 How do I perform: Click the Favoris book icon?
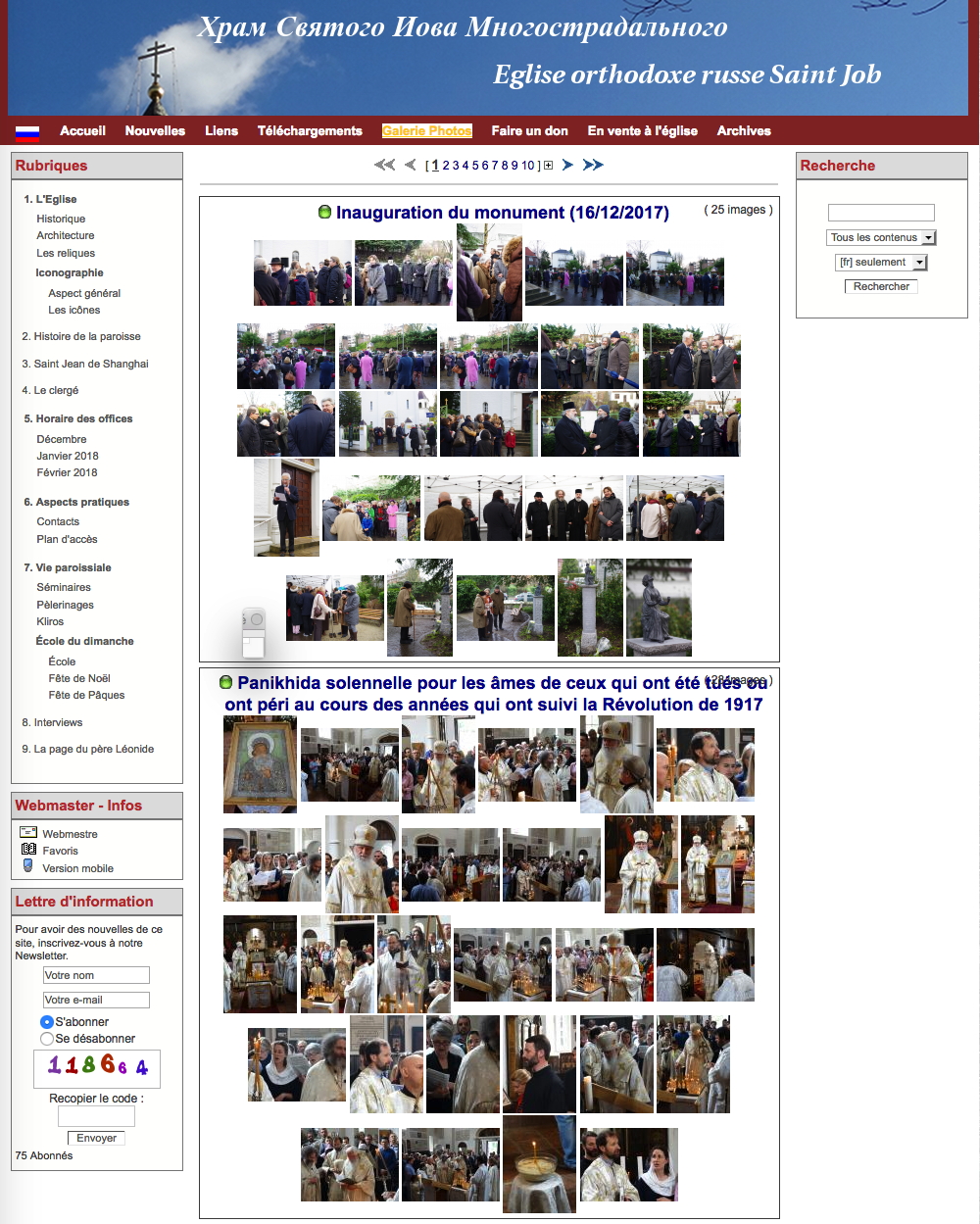pyautogui.click(x=28, y=850)
